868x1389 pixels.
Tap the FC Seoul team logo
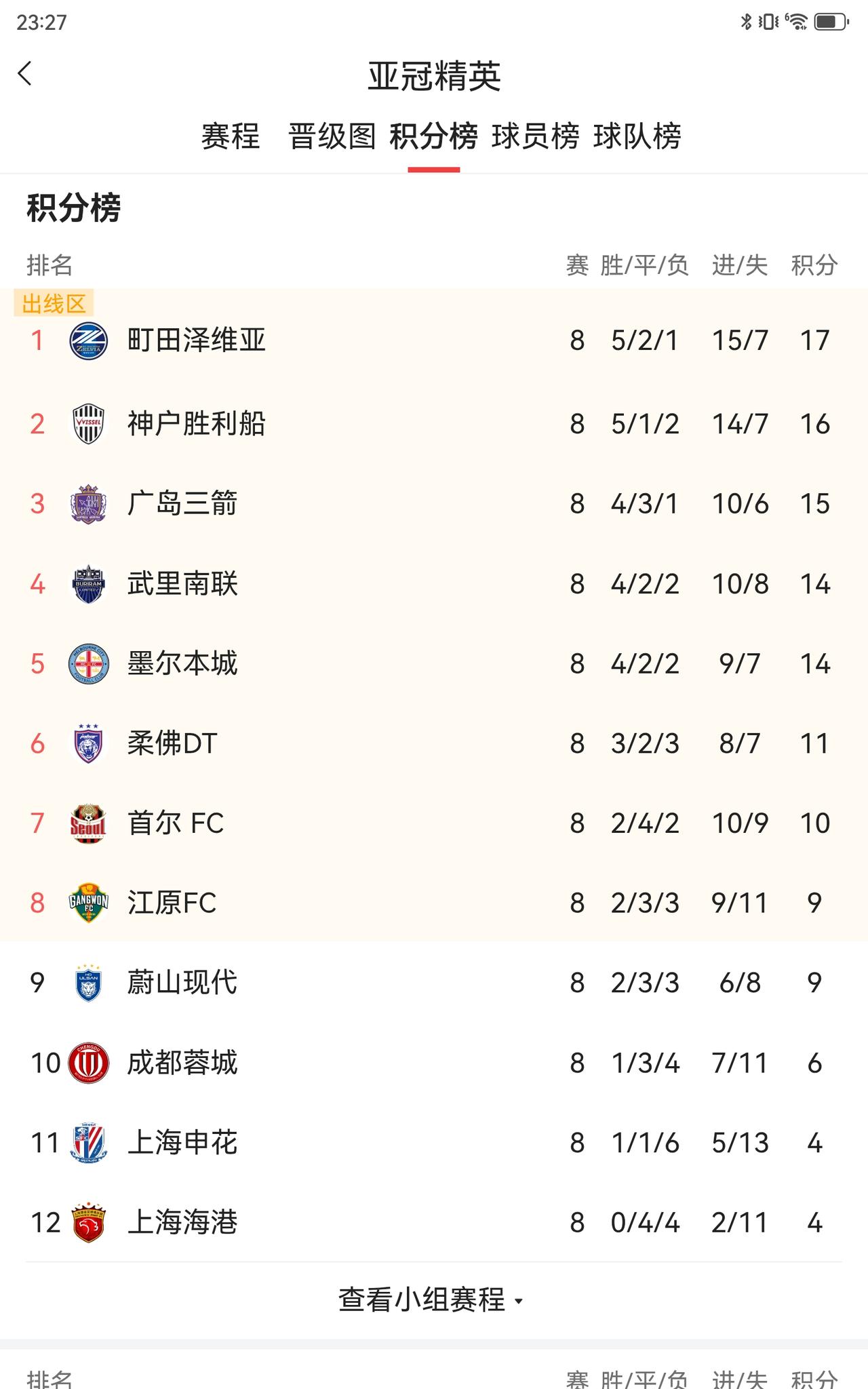pyautogui.click(x=88, y=823)
